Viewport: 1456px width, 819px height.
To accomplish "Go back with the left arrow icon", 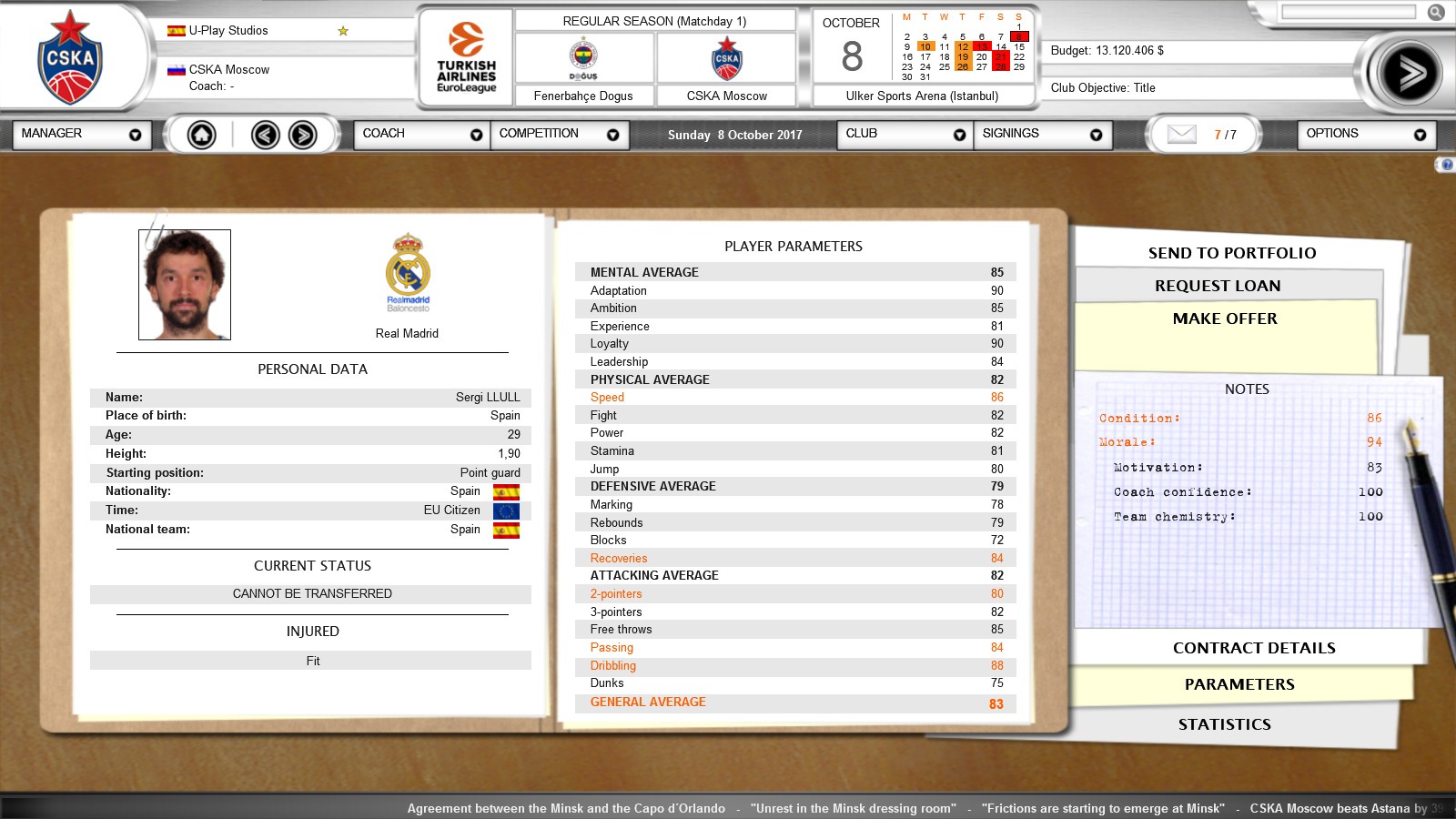I will 265,135.
